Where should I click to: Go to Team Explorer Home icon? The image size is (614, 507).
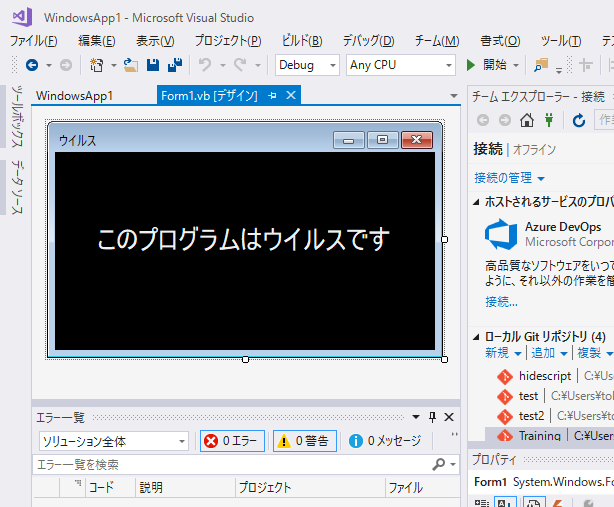(x=527, y=120)
